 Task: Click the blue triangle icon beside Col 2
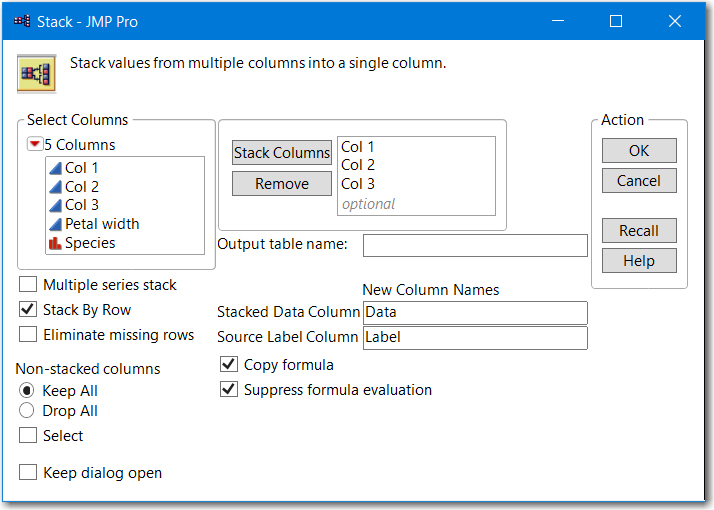pos(55,187)
